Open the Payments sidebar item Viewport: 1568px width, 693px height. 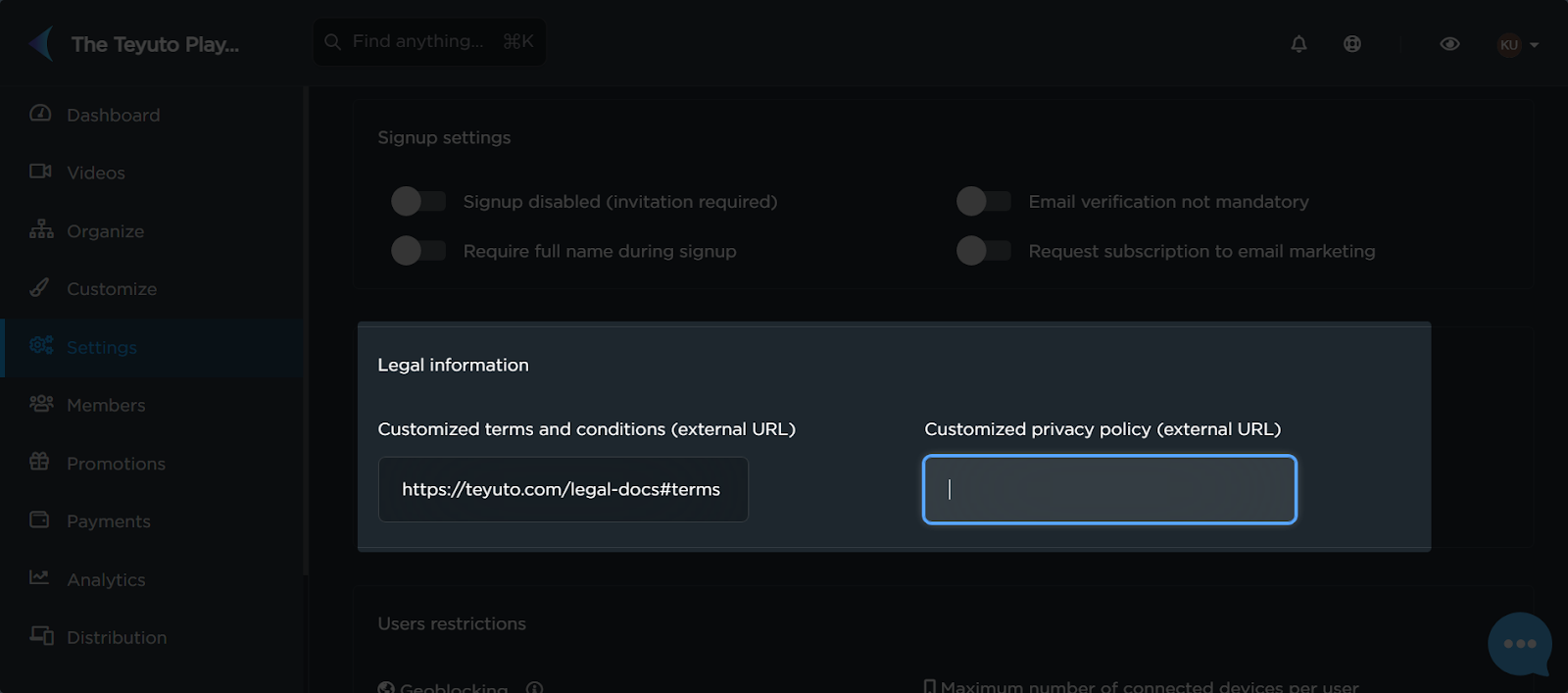tap(108, 521)
